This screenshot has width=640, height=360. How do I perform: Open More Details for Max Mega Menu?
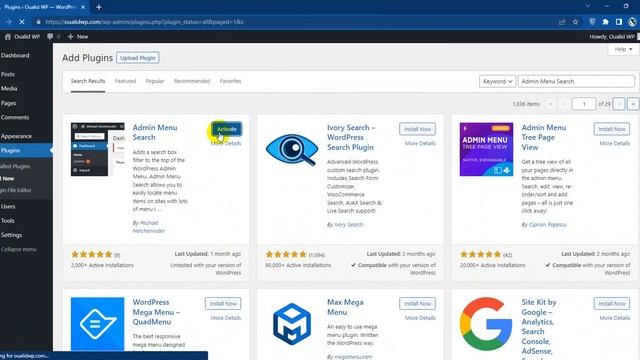(420, 318)
